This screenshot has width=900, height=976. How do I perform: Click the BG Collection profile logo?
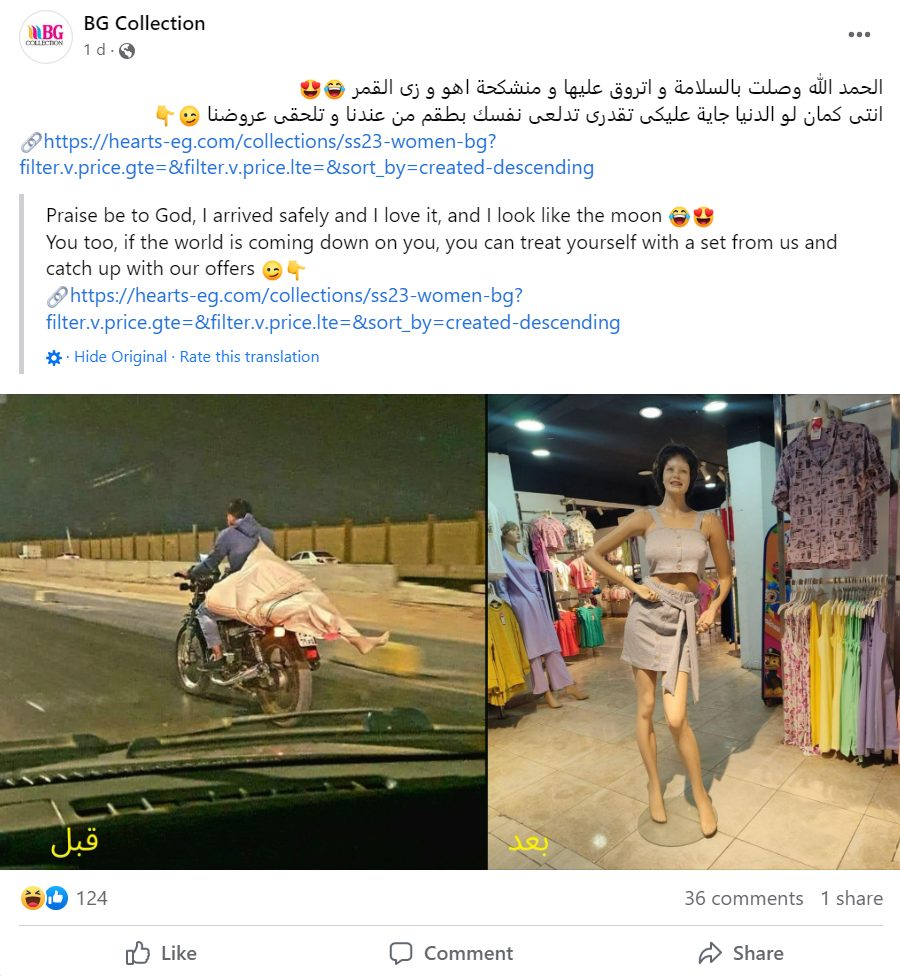pyautogui.click(x=46, y=37)
